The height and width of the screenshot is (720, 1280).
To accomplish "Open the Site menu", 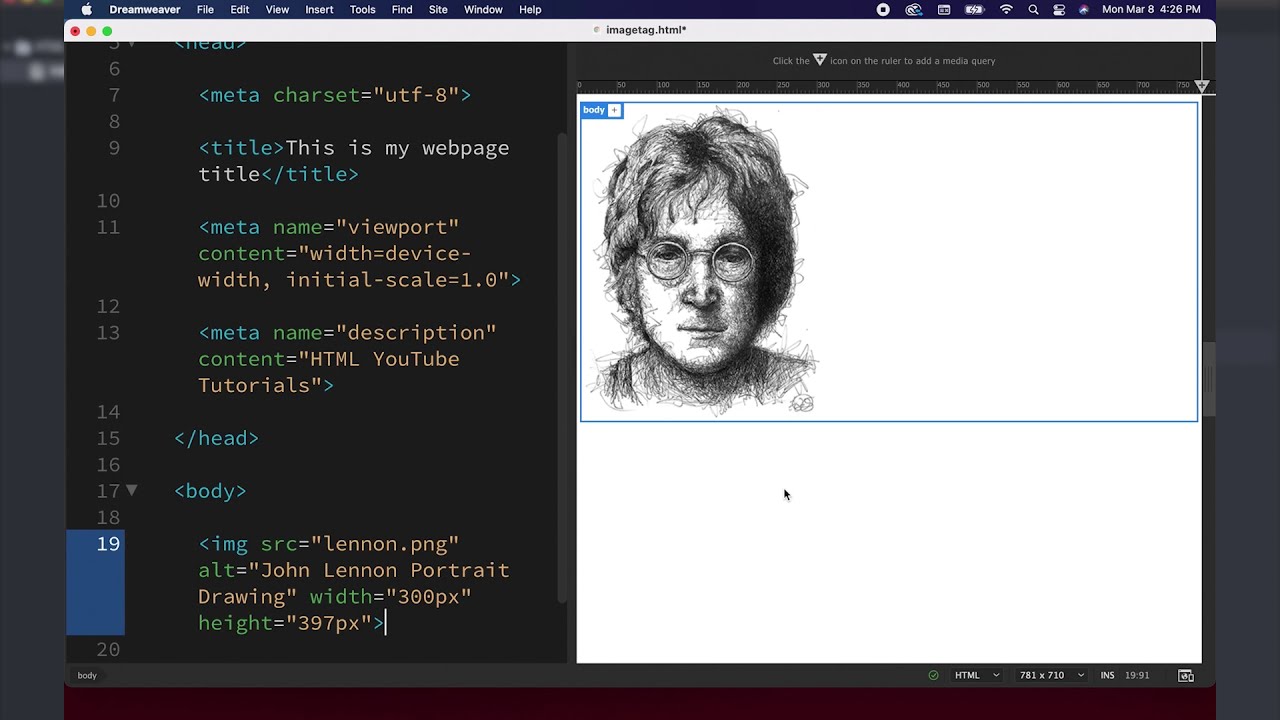I will coord(438,9).
